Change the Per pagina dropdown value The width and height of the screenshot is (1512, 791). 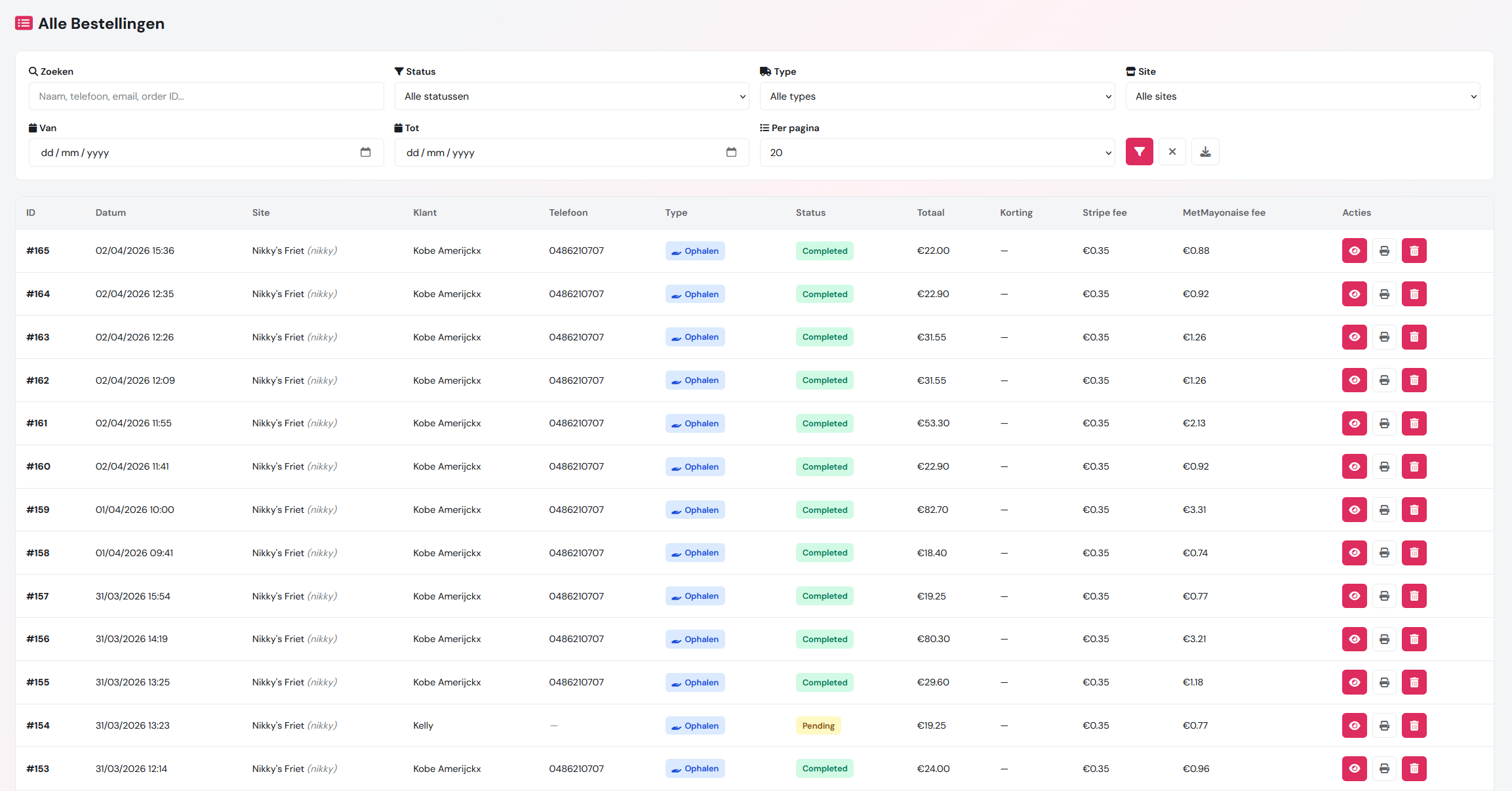(x=937, y=152)
